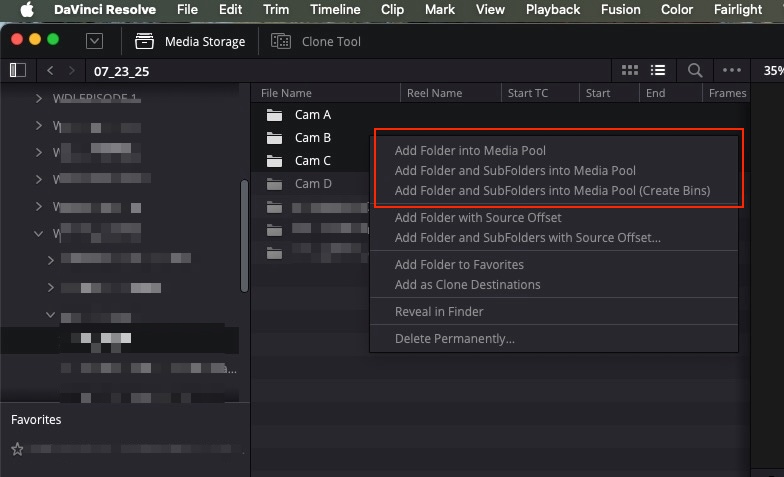Open the three-dot options menu
Screen dimensions: 784x477
coord(732,70)
